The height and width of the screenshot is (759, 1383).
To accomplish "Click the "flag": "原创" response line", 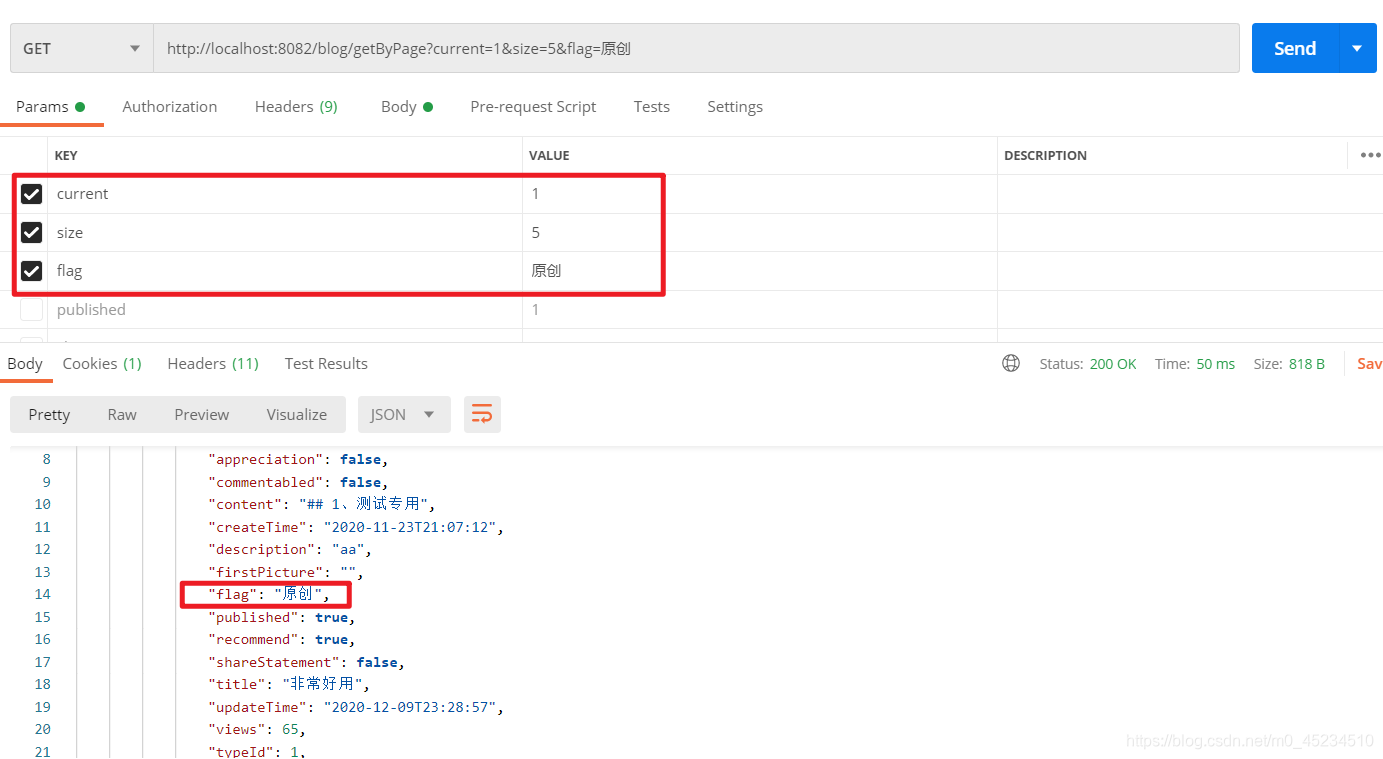I will (269, 594).
